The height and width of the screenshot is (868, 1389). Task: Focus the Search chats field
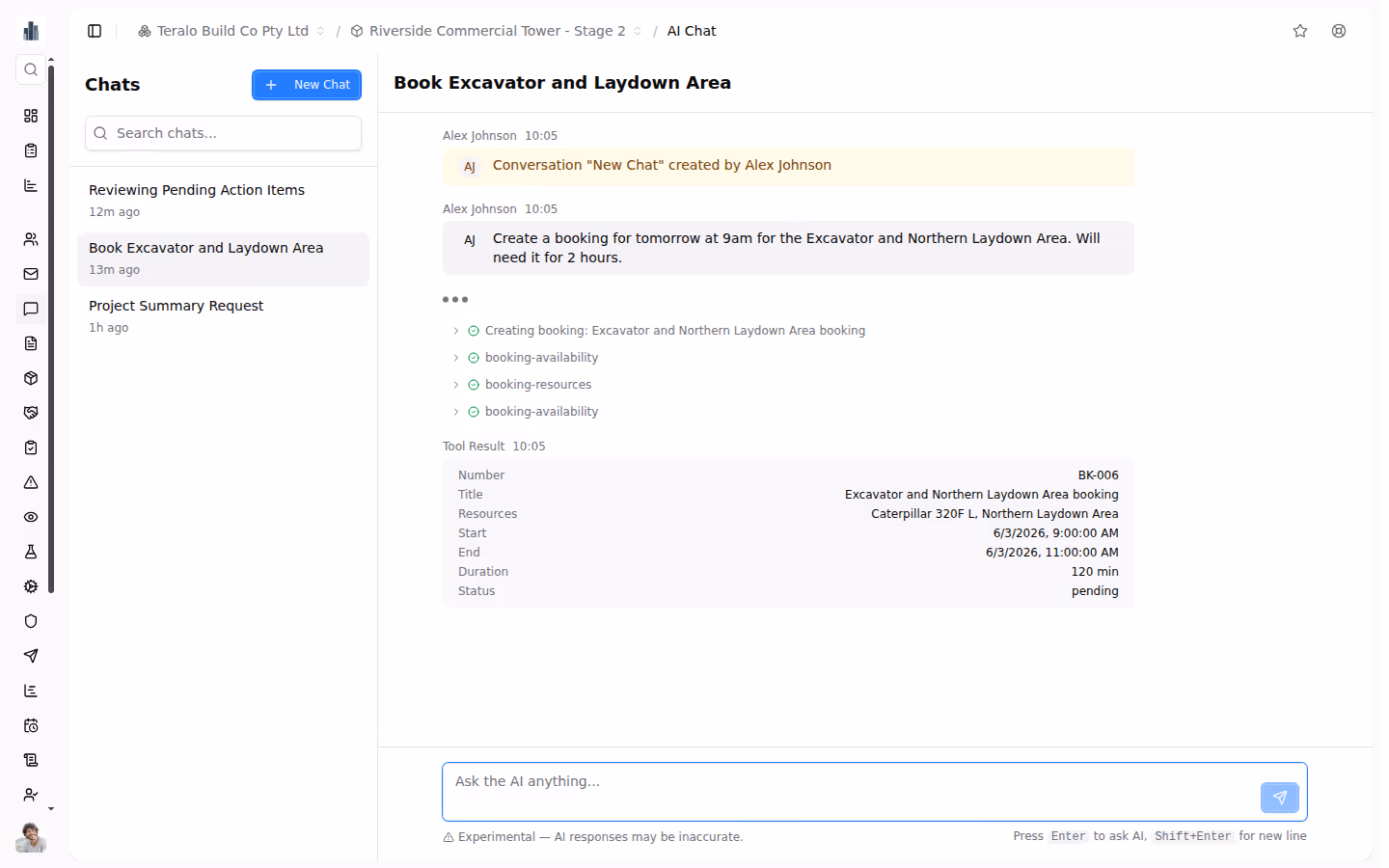coord(223,133)
